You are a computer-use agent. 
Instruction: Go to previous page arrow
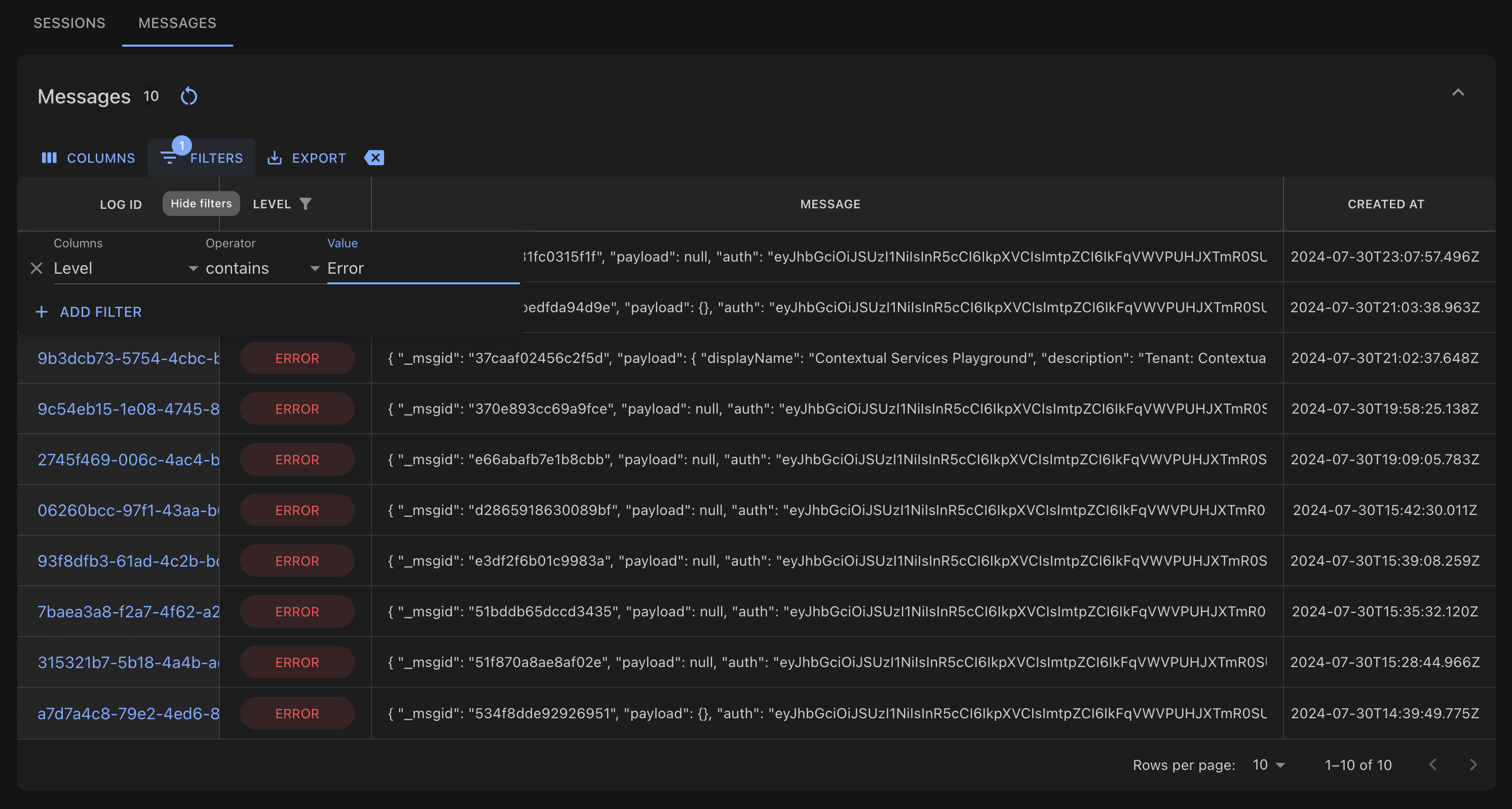[x=1433, y=764]
